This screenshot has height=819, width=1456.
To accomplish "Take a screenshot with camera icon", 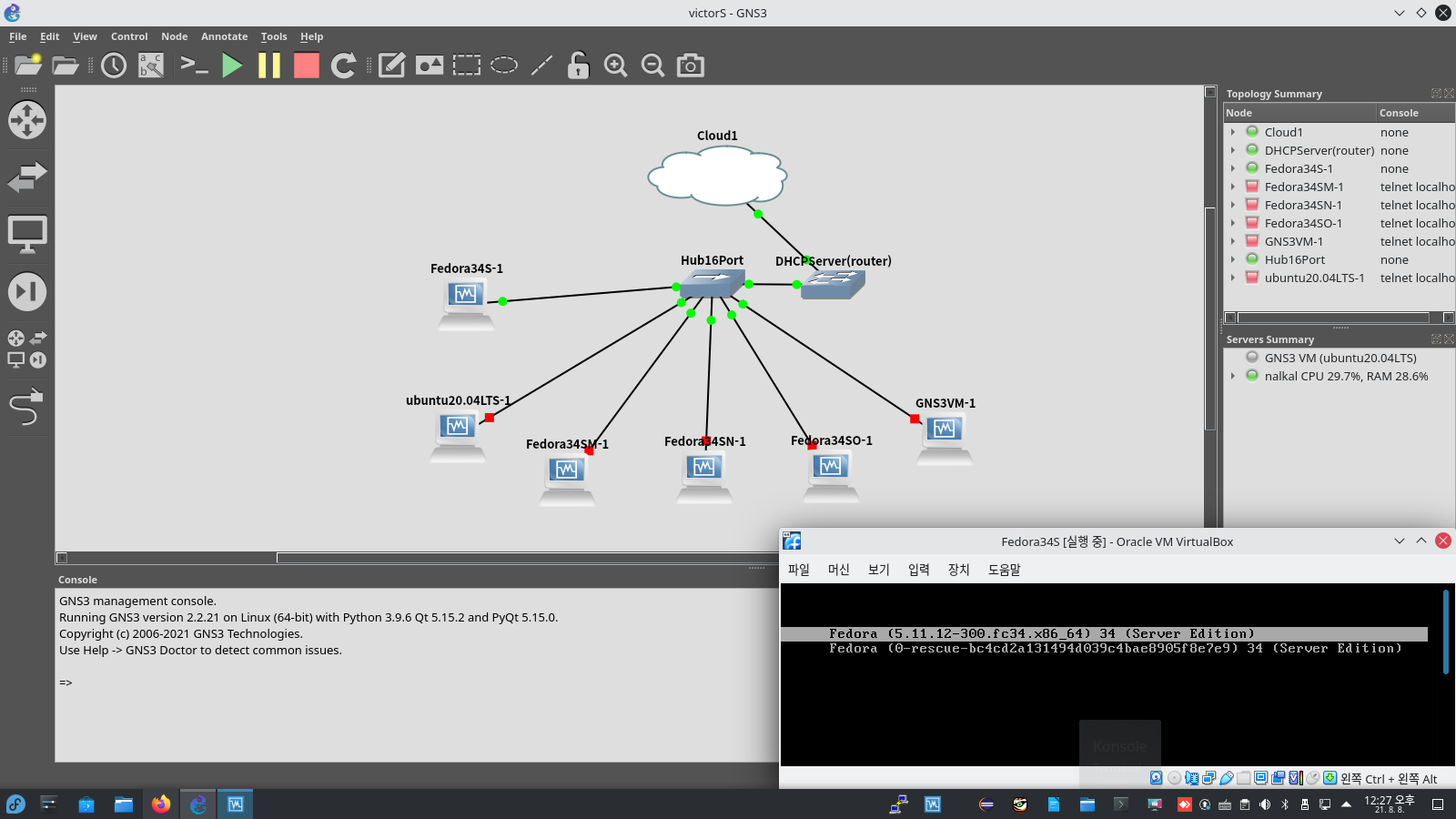I will [x=691, y=66].
